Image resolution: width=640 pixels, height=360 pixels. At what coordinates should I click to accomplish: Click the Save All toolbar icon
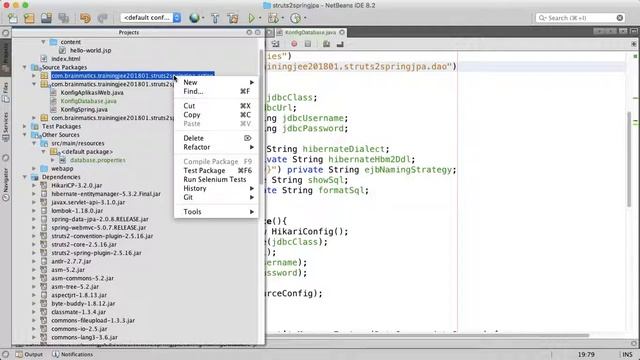(63, 18)
